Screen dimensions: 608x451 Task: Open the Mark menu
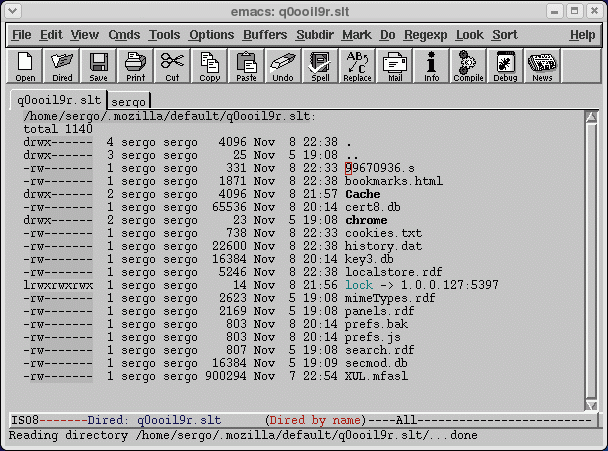point(357,35)
